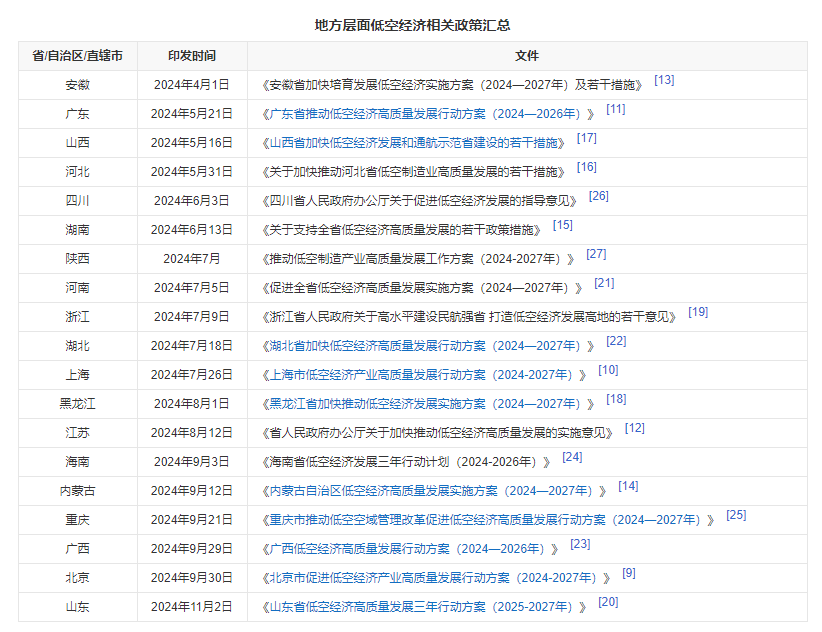822x632 pixels.
Task: Click citation [20] in the Shandong row
Action: 608,603
